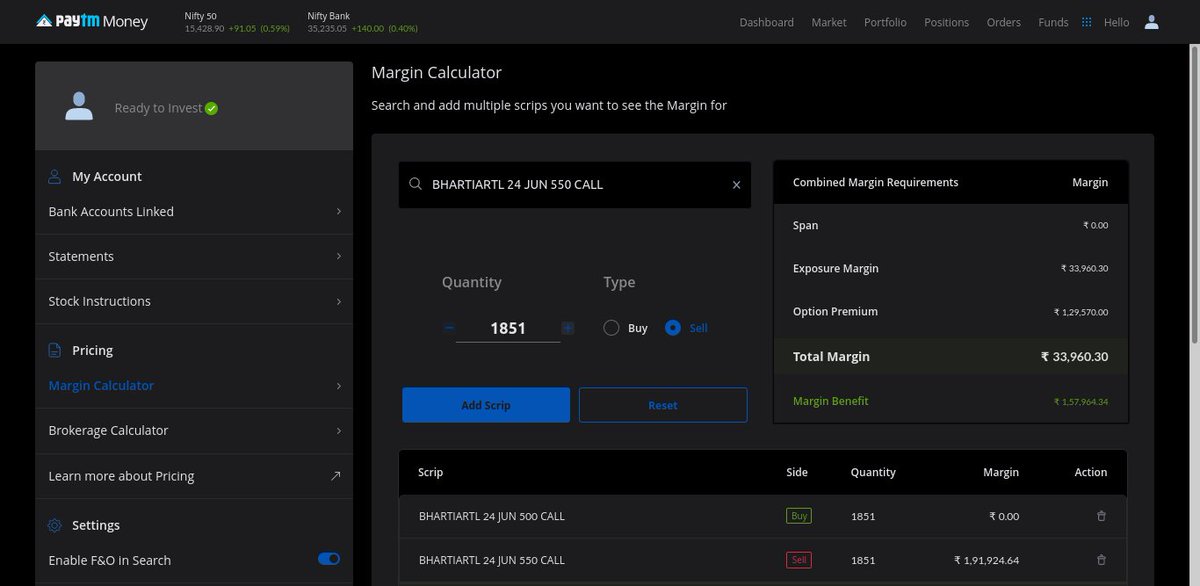Open Margin Calculator chevron in sidebar

tap(338, 386)
